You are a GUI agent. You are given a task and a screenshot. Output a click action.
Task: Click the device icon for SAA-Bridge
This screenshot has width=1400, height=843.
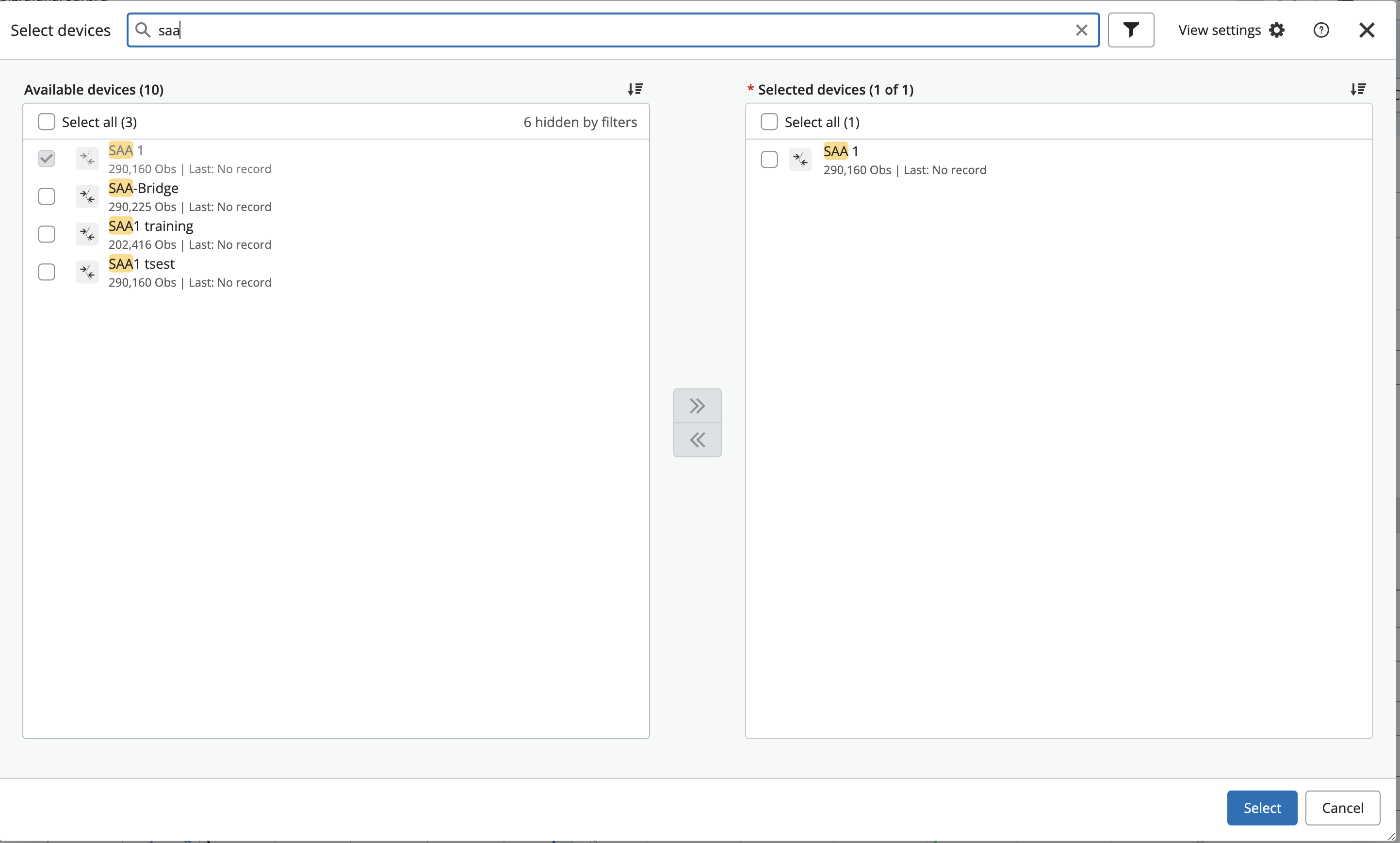pos(87,196)
